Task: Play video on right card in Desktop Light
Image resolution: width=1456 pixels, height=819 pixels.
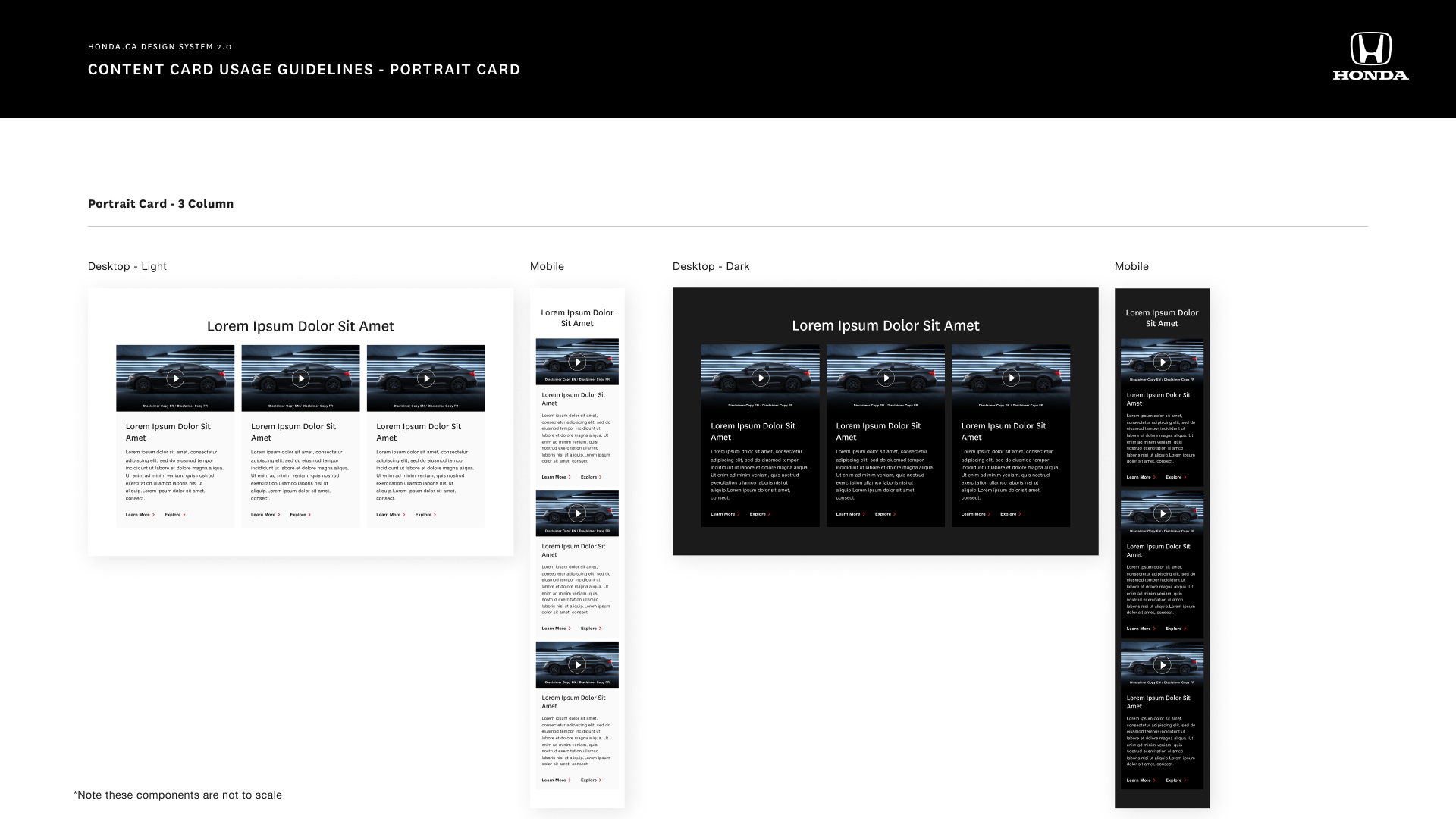Action: coord(426,378)
